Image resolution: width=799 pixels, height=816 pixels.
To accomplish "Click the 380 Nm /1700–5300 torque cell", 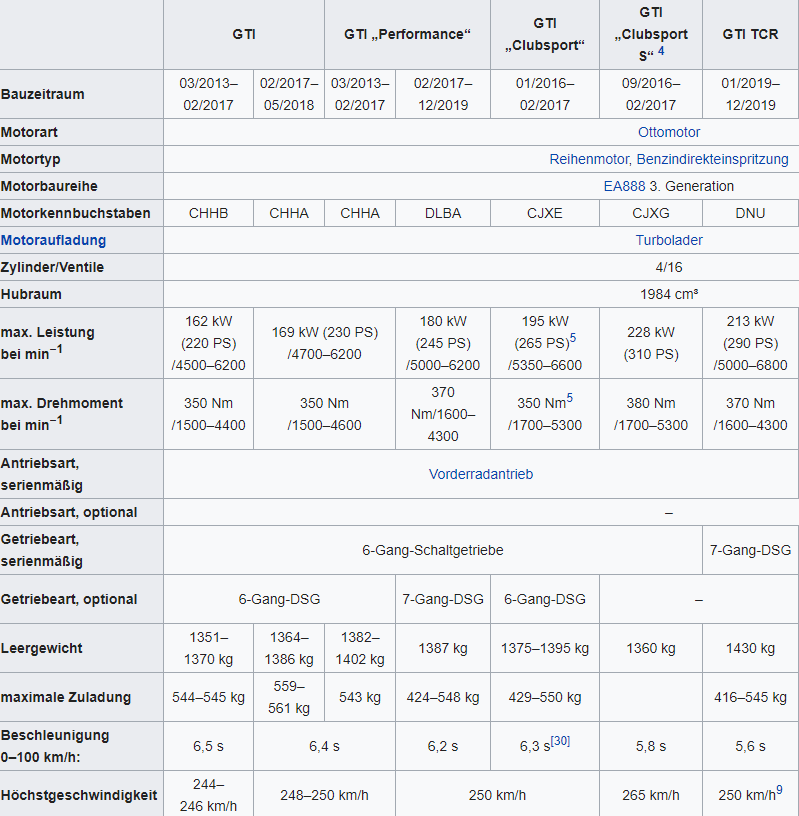I will (x=651, y=414).
